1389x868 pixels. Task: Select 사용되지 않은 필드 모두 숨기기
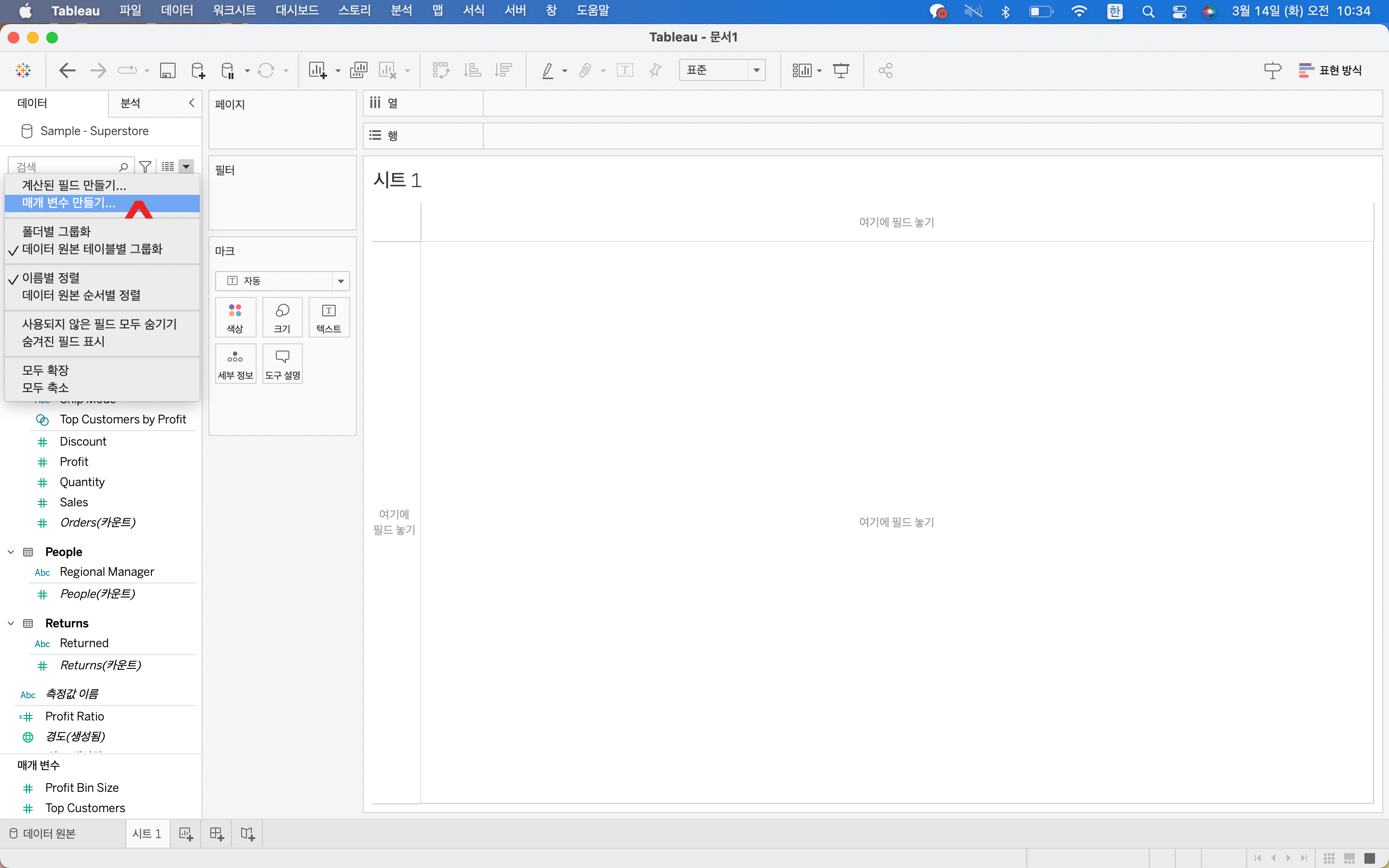tap(102, 325)
